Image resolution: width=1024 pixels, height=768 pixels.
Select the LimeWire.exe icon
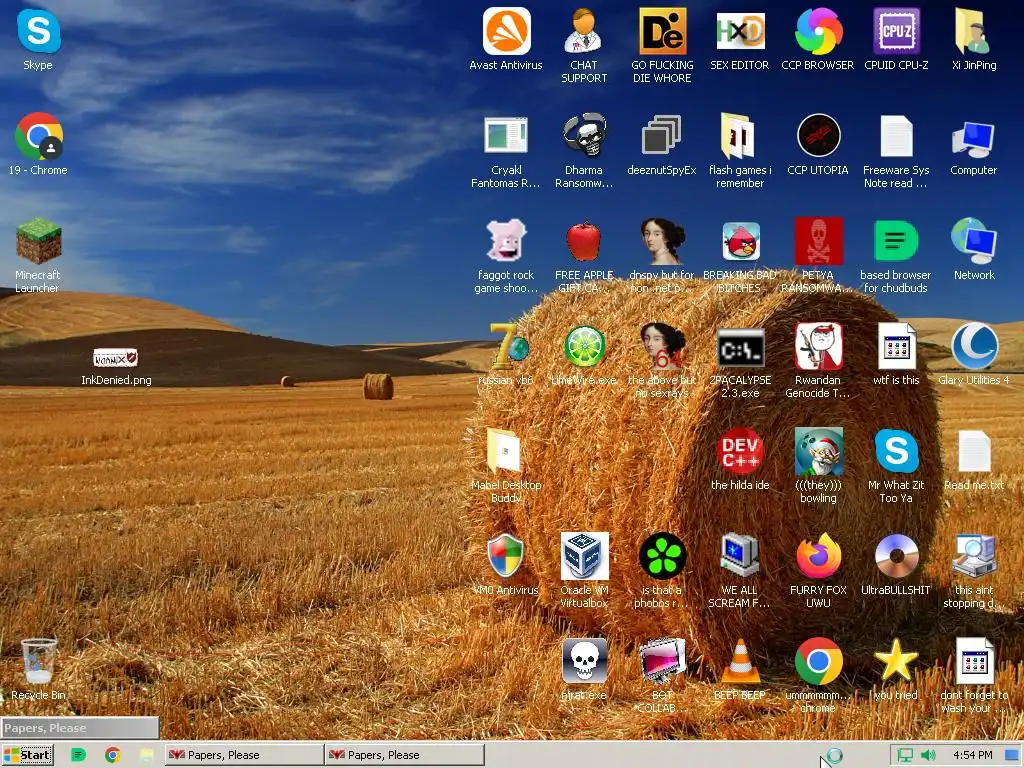pos(584,346)
